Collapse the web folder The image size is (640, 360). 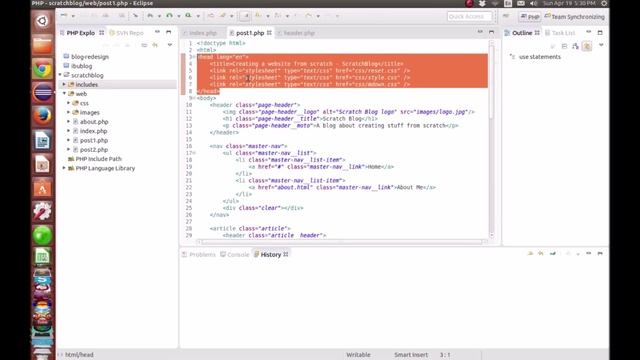64,94
